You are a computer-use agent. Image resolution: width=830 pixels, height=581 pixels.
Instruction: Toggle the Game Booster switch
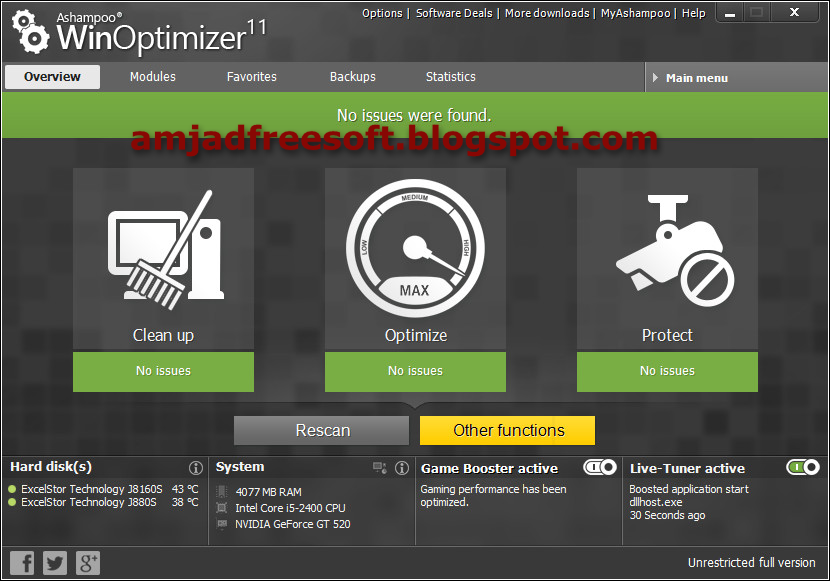point(600,467)
